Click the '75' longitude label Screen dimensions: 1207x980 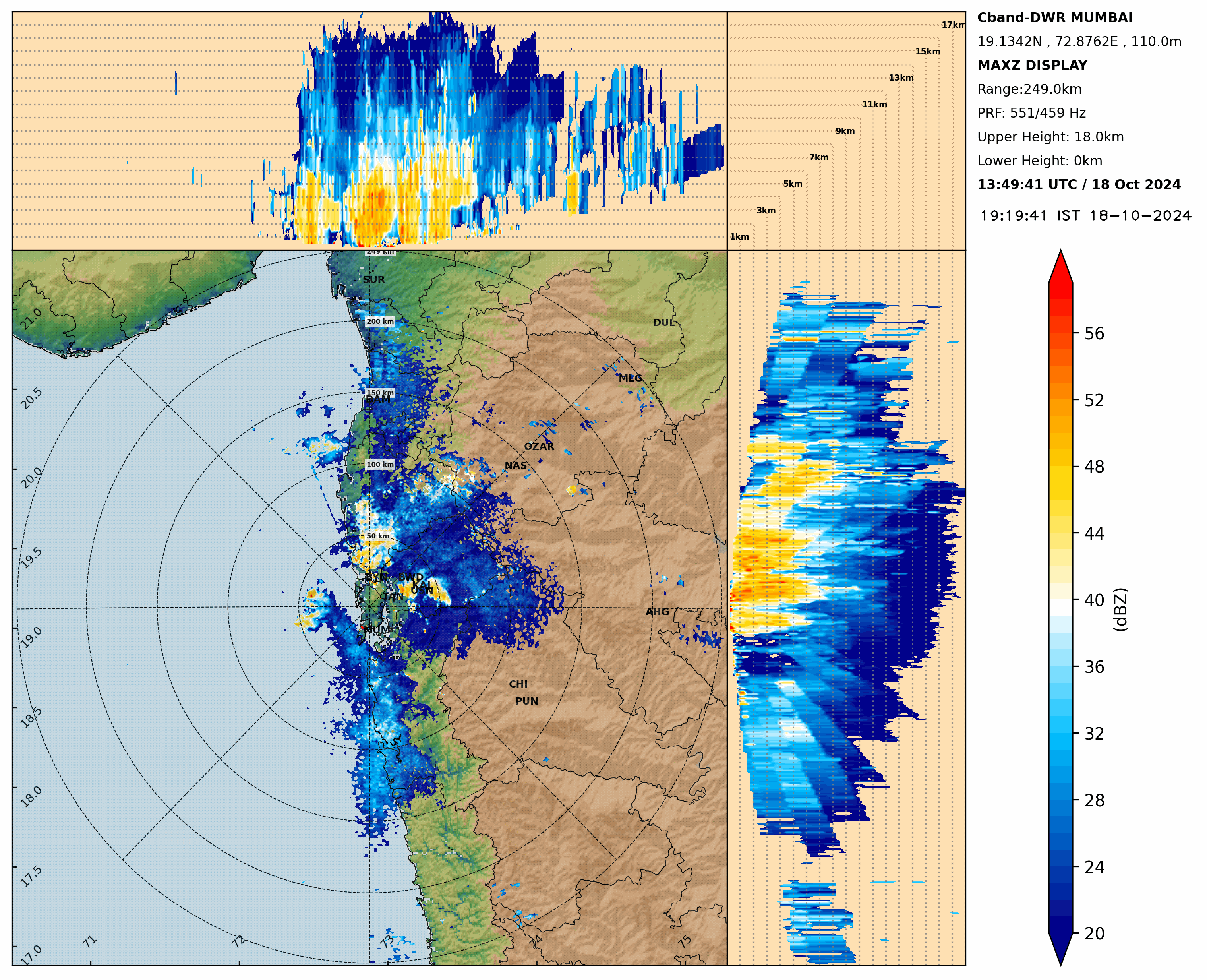point(684,941)
